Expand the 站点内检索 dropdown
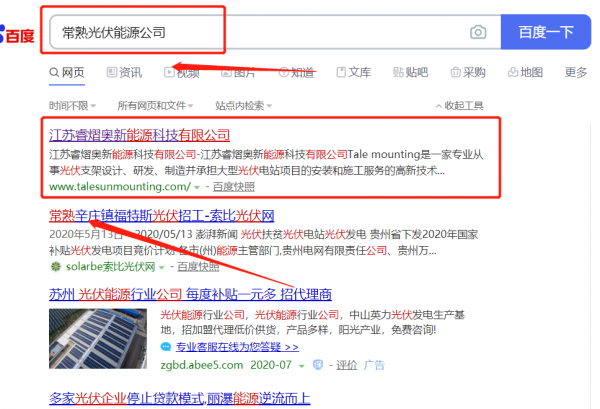The width and height of the screenshot is (600, 409). click(x=243, y=105)
